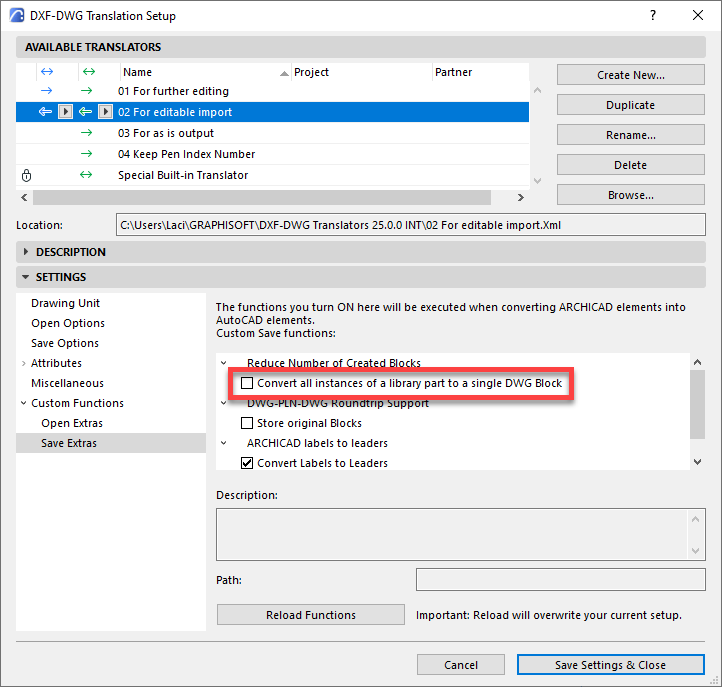Click the ARCHICAD app icon in title bar
The height and width of the screenshot is (687, 722).
[x=17, y=15]
